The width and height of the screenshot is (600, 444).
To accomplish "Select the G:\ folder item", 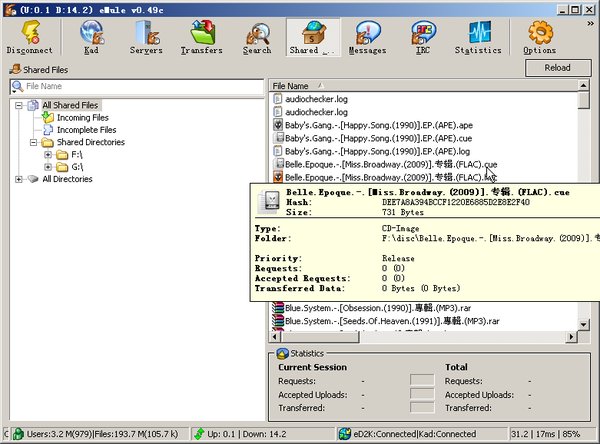I will (x=77, y=167).
